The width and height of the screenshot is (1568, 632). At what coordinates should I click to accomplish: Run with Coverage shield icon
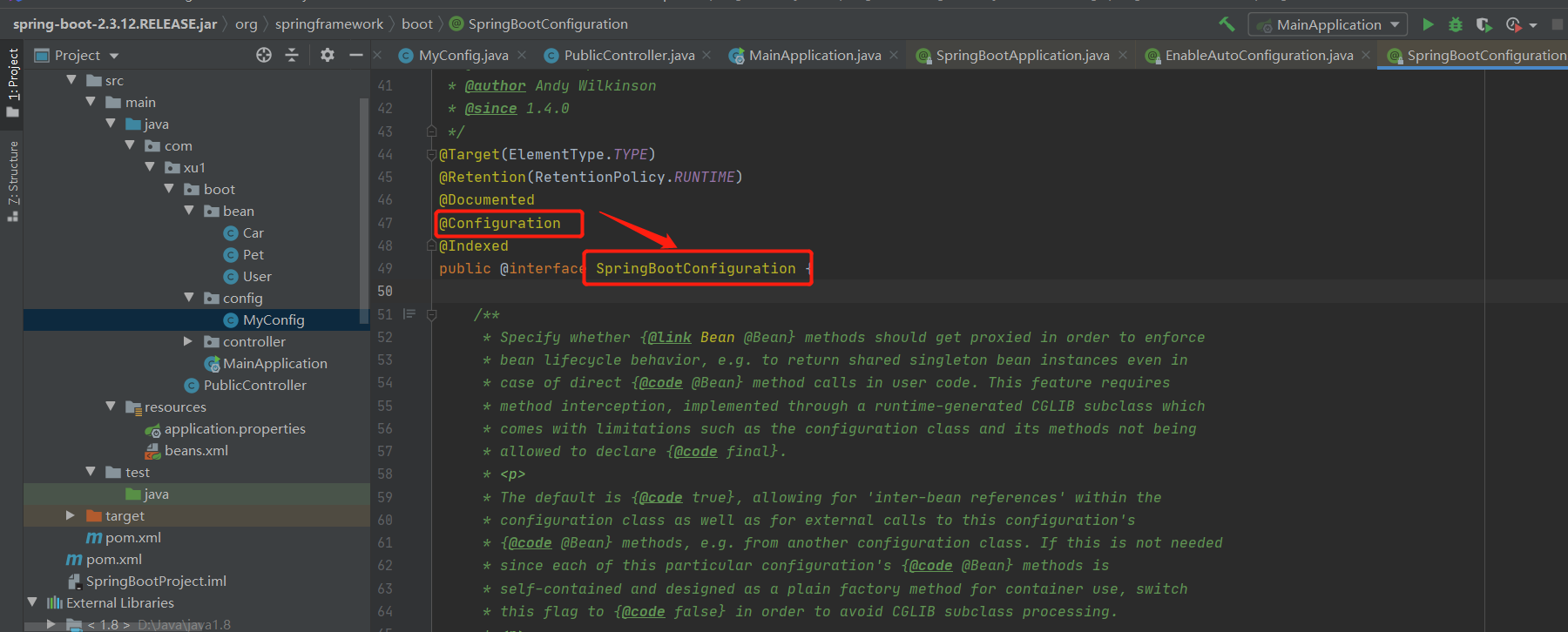pyautogui.click(x=1484, y=24)
